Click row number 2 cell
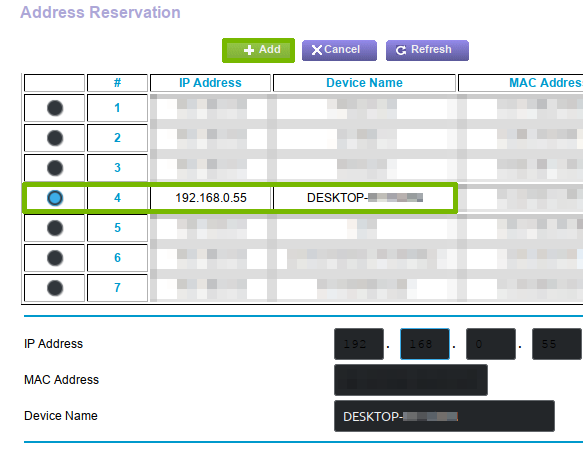This screenshot has width=583, height=457. coord(117,138)
